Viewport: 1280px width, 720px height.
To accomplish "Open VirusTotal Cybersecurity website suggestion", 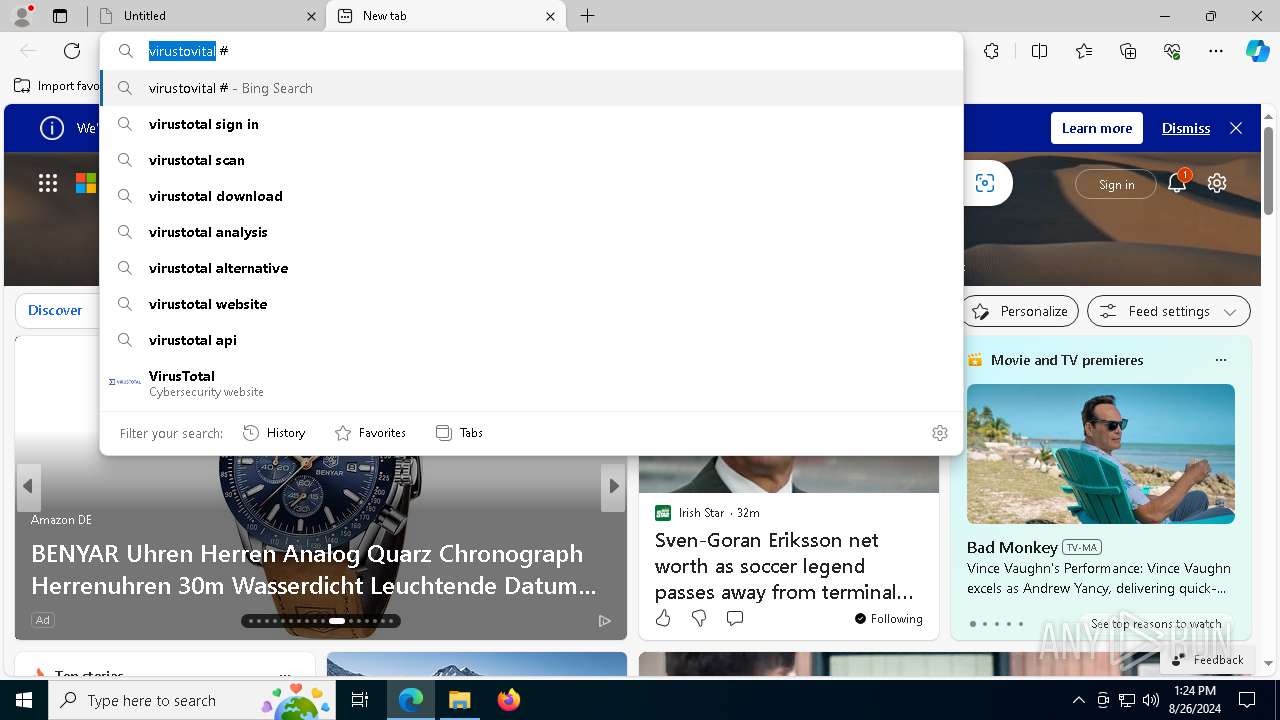I will [x=531, y=383].
